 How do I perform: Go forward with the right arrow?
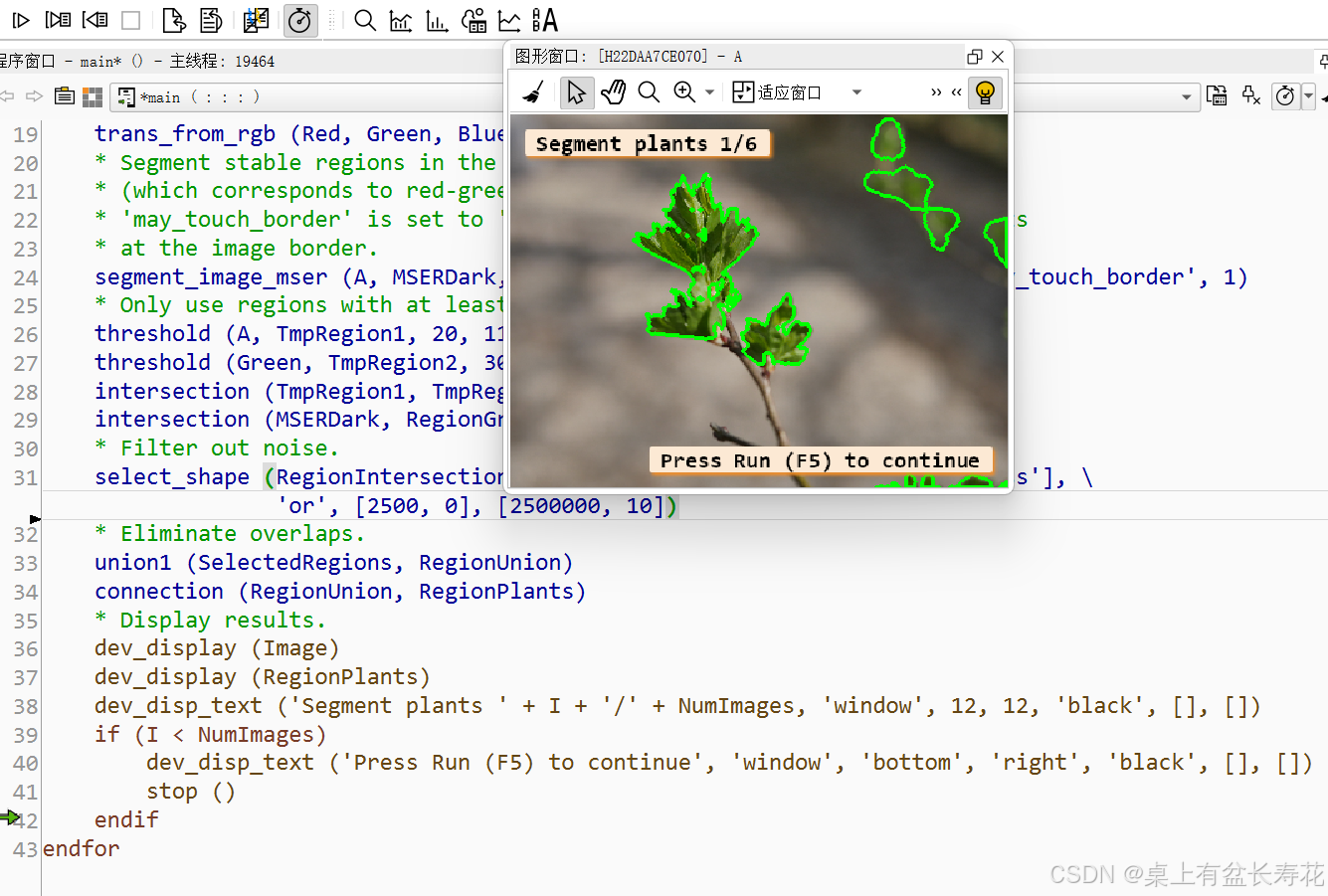coord(35,96)
